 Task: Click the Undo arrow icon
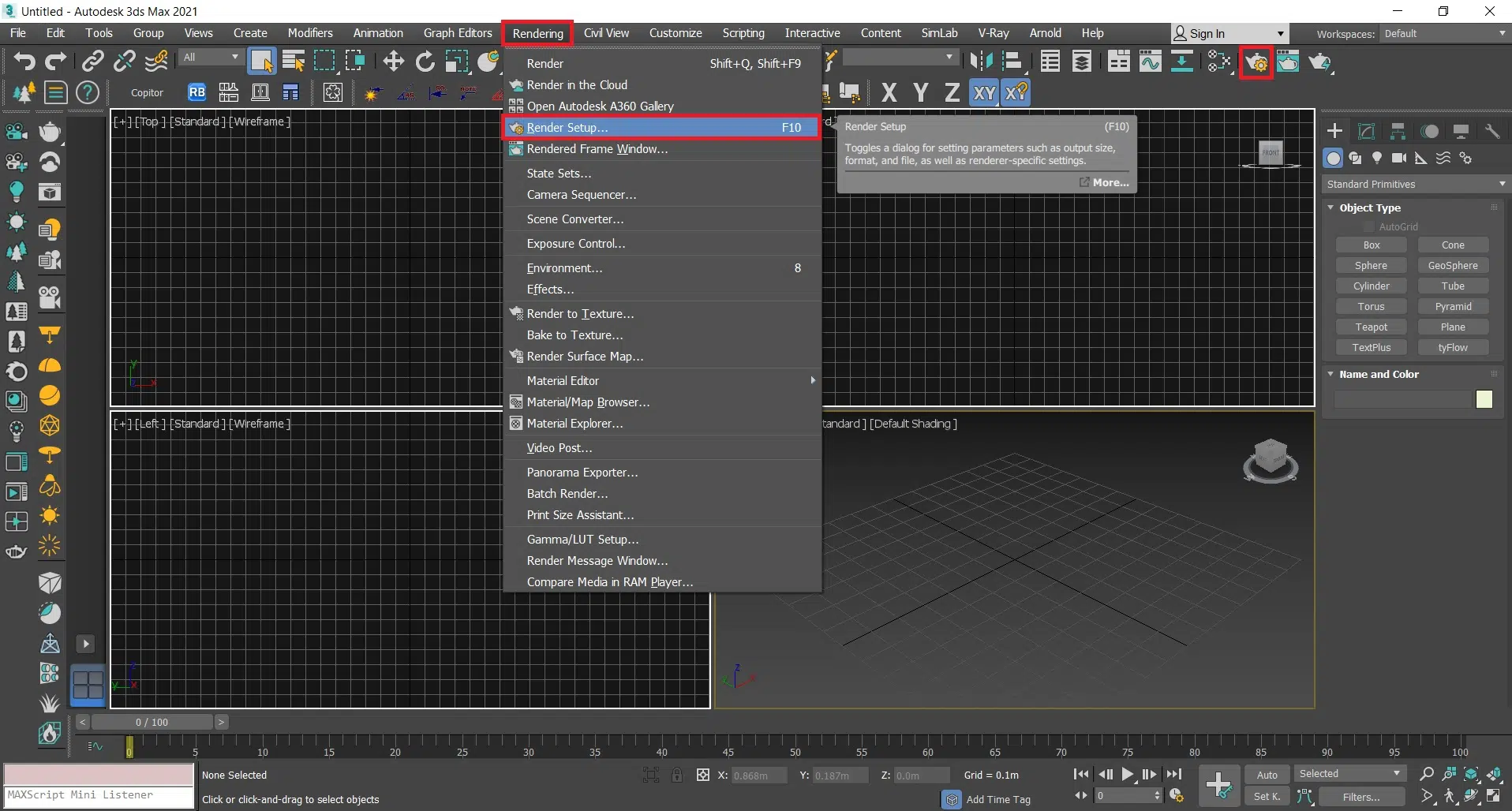pos(24,62)
